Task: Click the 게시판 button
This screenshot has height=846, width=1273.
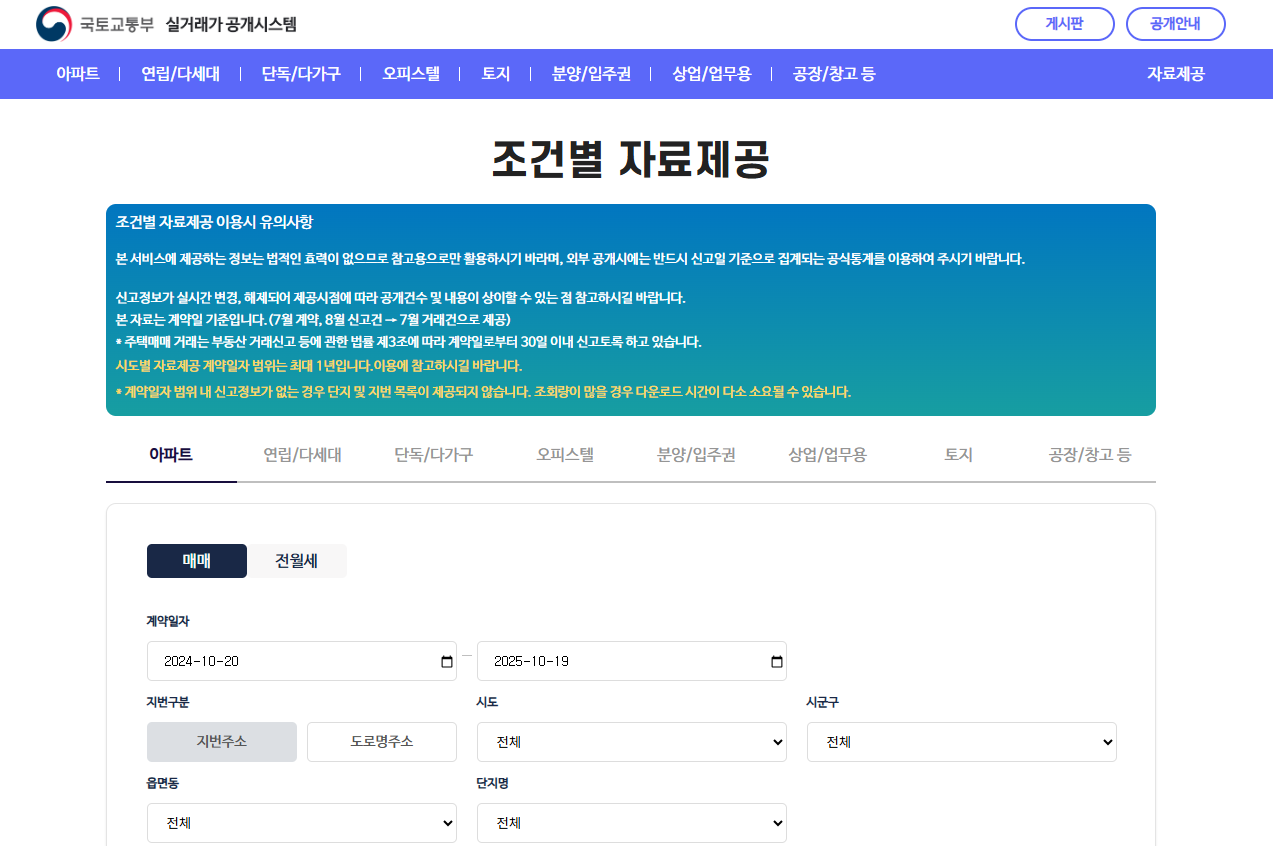Action: pos(1065,24)
